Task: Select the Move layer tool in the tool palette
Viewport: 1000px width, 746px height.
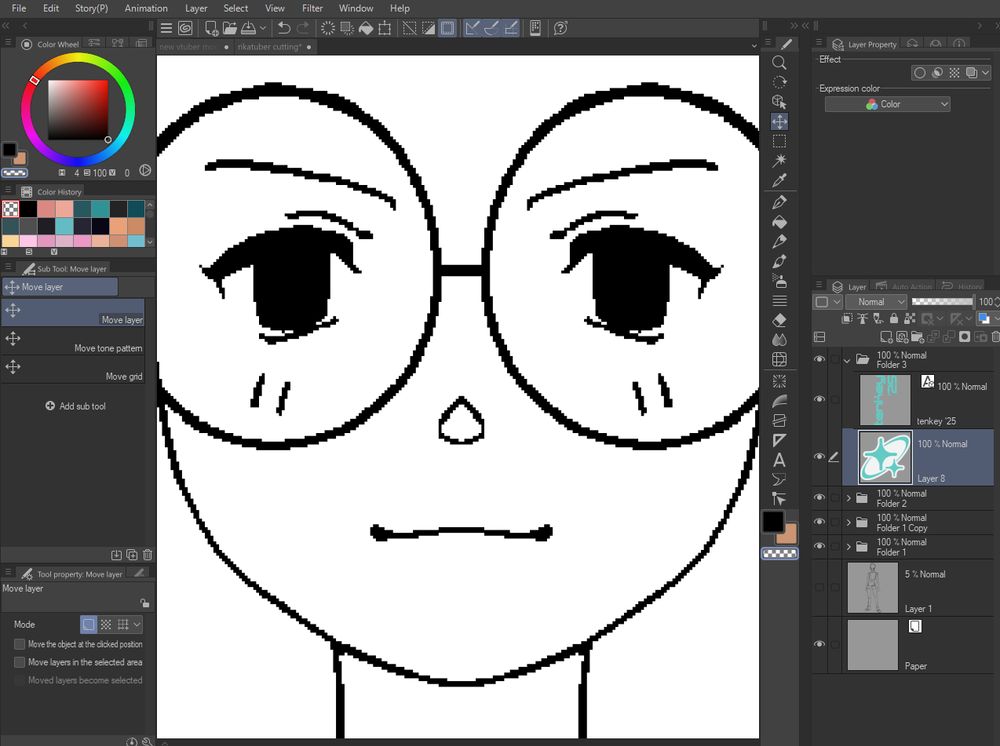Action: pos(779,121)
